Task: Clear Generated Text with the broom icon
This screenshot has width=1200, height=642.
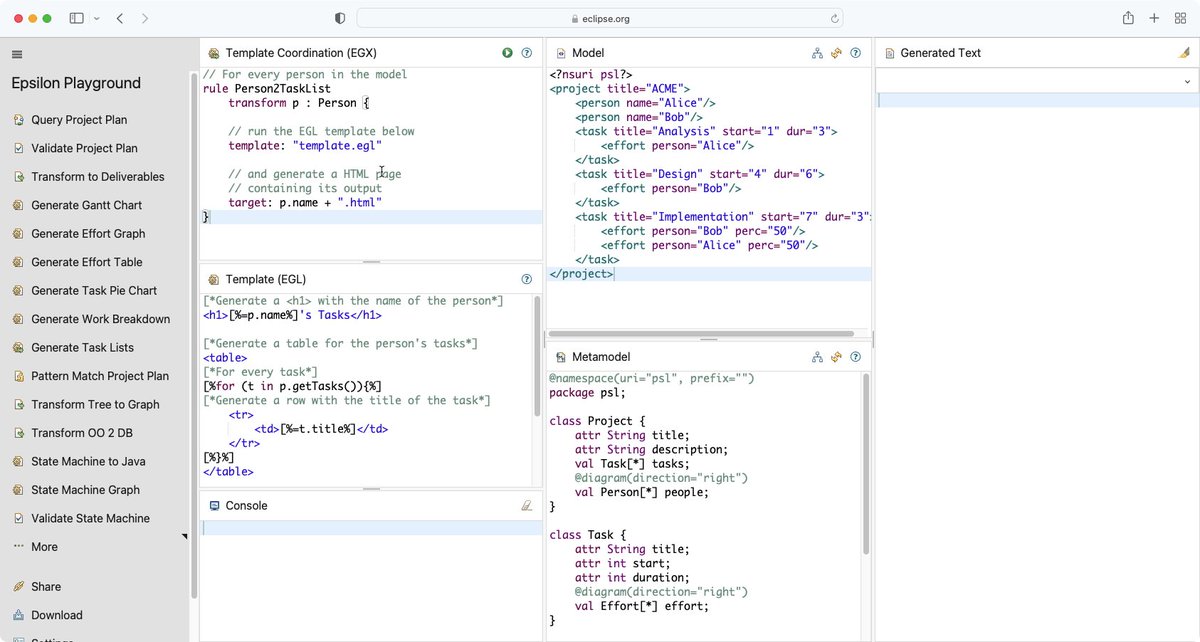Action: [x=1184, y=53]
